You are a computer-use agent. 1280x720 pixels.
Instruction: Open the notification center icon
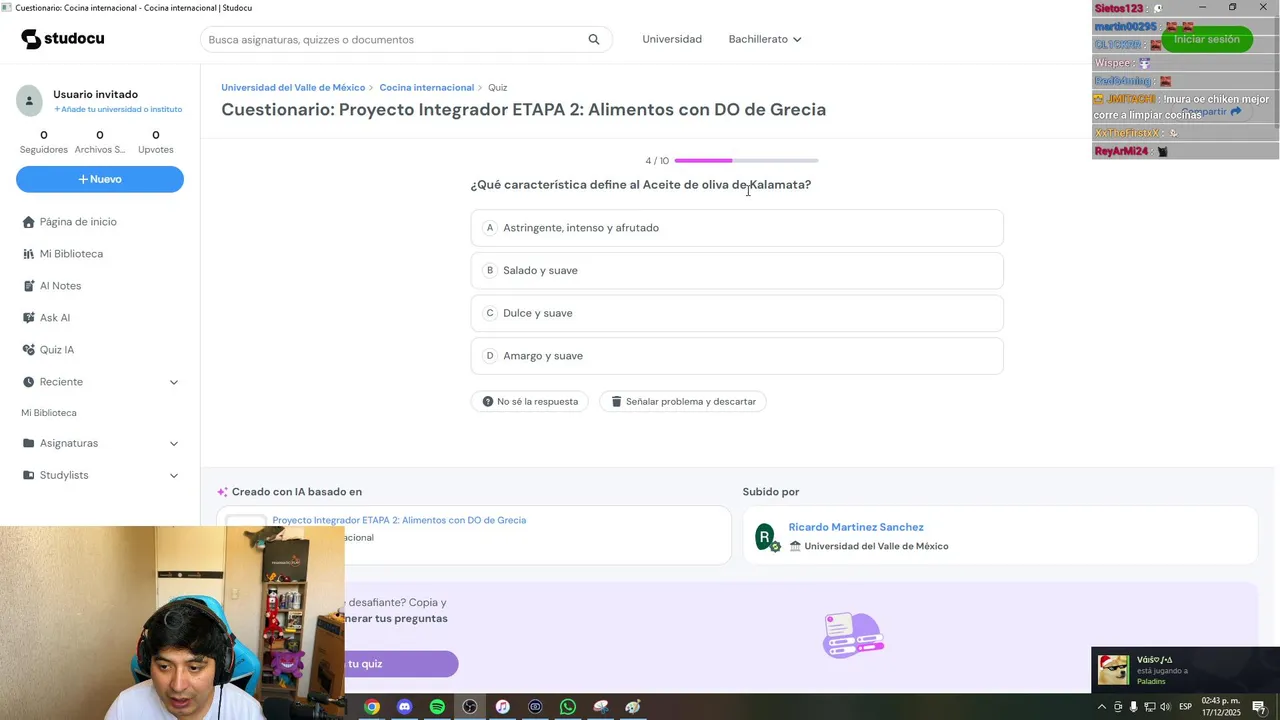click(1259, 708)
